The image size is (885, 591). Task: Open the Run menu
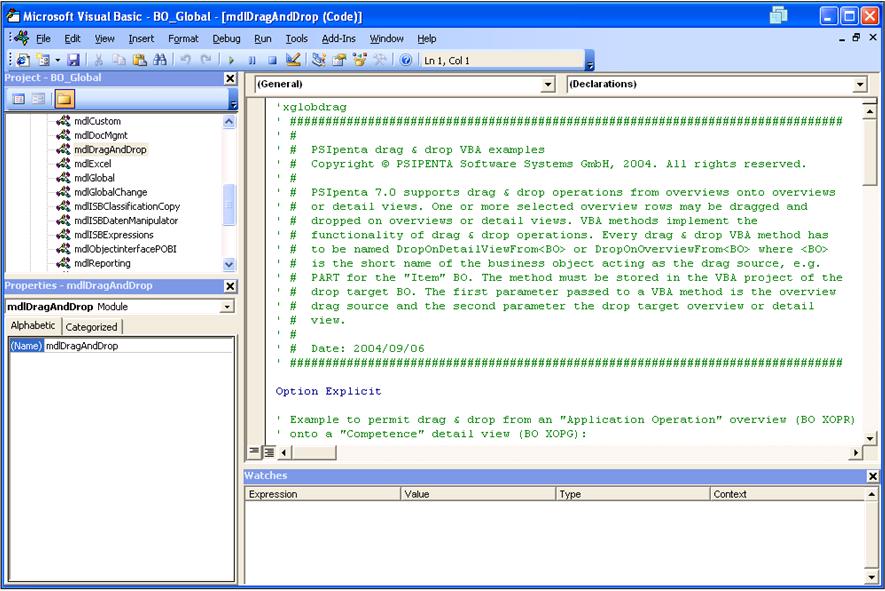[262, 38]
